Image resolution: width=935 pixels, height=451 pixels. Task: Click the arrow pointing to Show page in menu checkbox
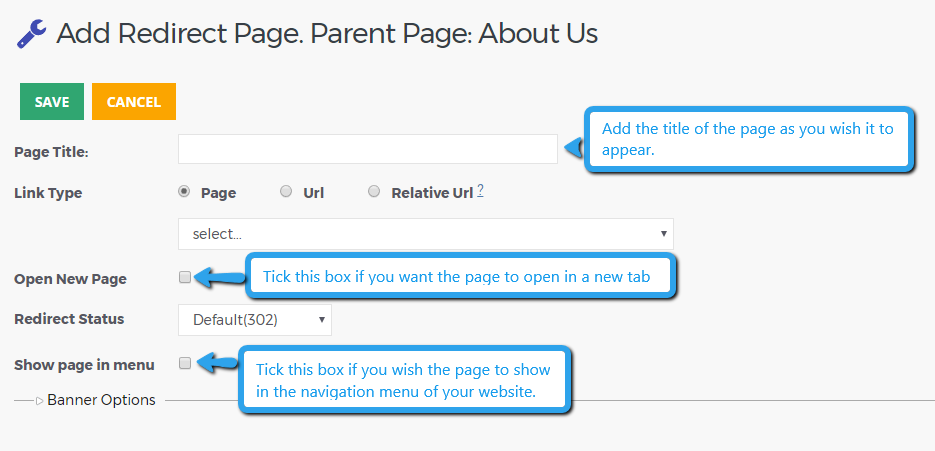point(216,363)
